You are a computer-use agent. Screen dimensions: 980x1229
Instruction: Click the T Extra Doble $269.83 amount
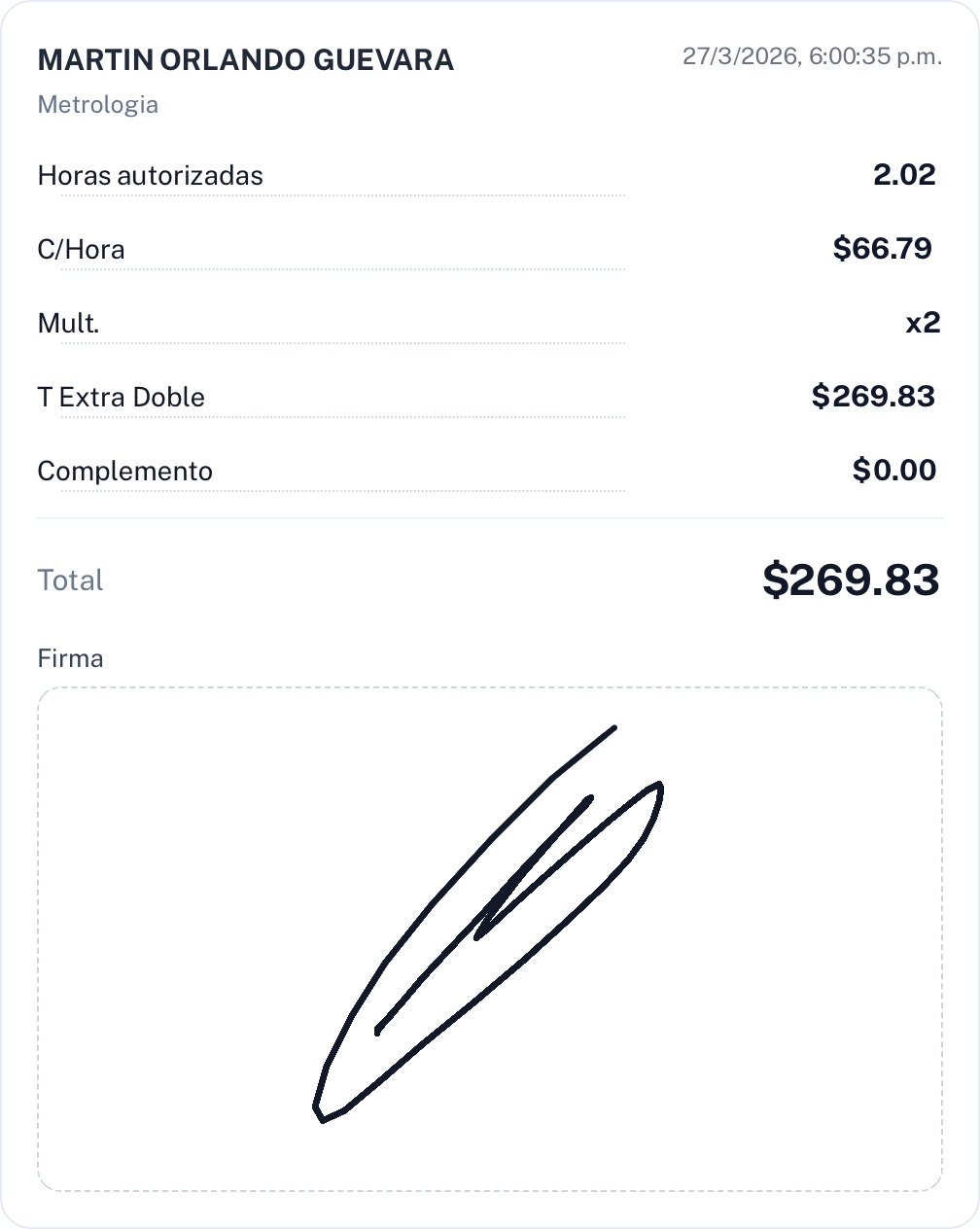(873, 397)
